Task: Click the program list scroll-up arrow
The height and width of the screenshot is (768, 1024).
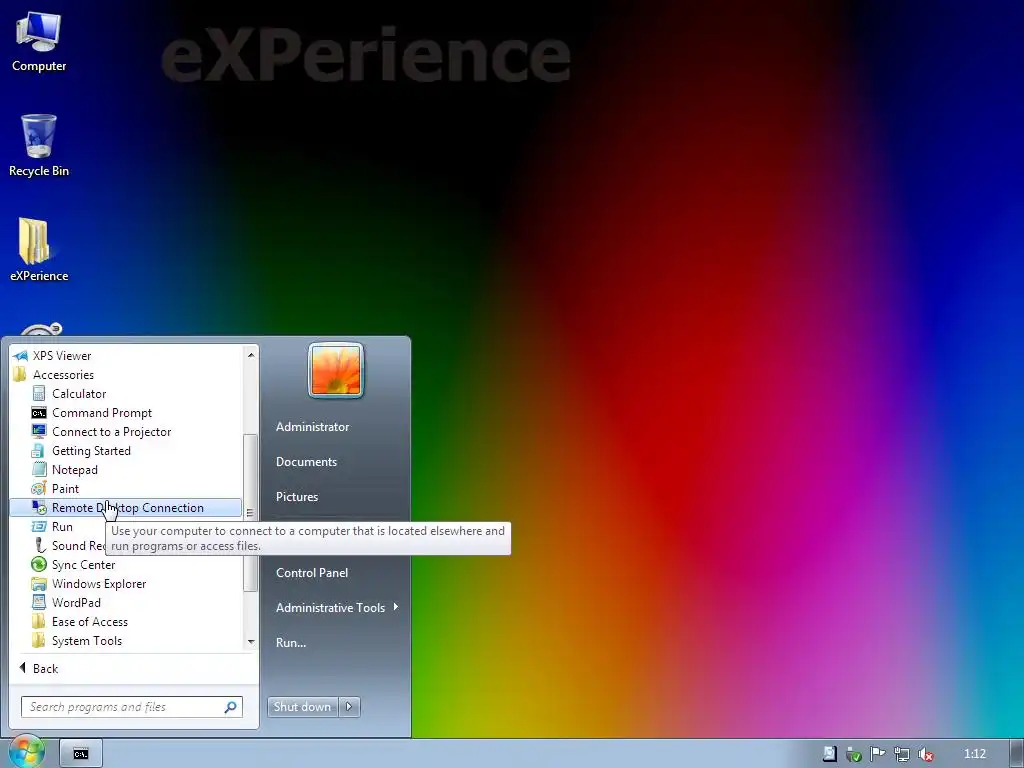Action: (x=251, y=355)
